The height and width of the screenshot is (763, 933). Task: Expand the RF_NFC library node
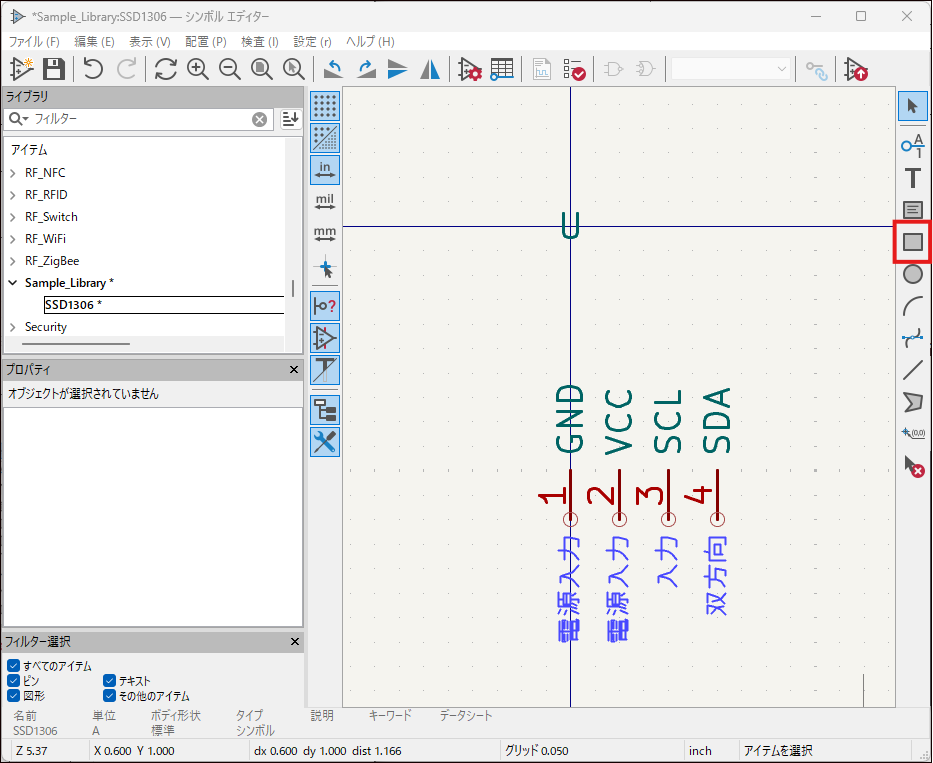click(13, 173)
